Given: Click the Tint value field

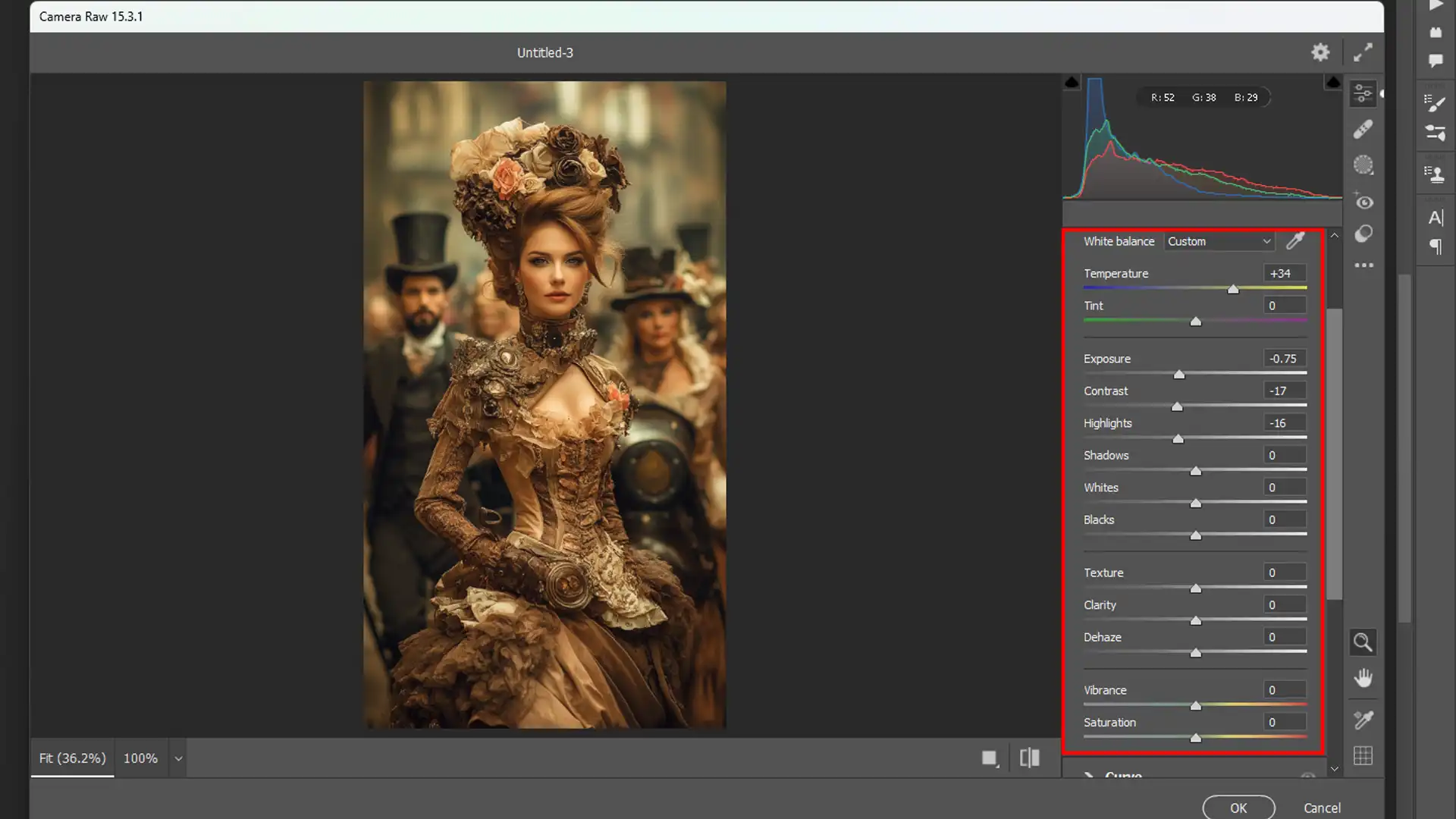Looking at the screenshot, I should pyautogui.click(x=1285, y=306).
